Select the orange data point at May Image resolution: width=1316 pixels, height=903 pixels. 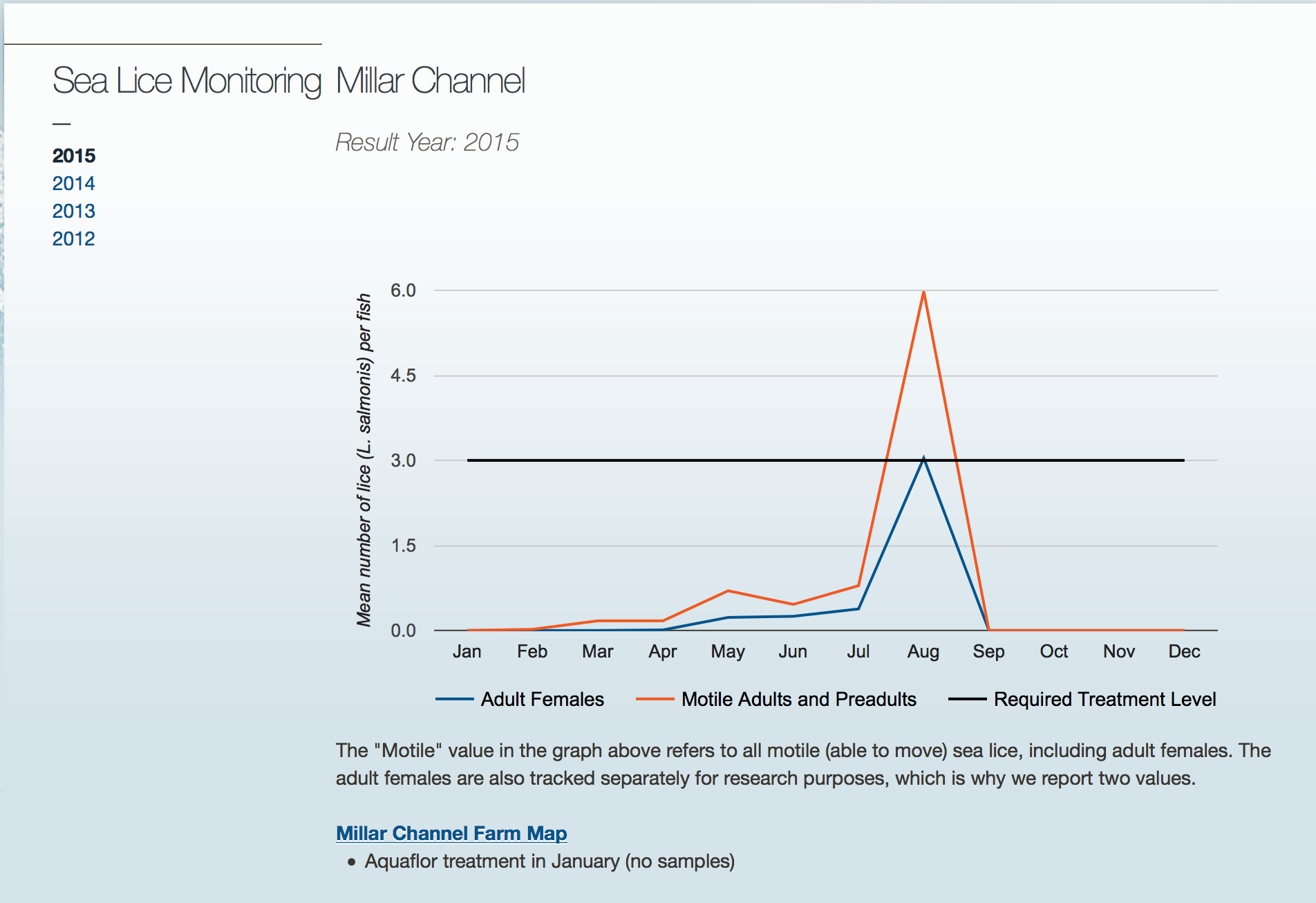728,591
